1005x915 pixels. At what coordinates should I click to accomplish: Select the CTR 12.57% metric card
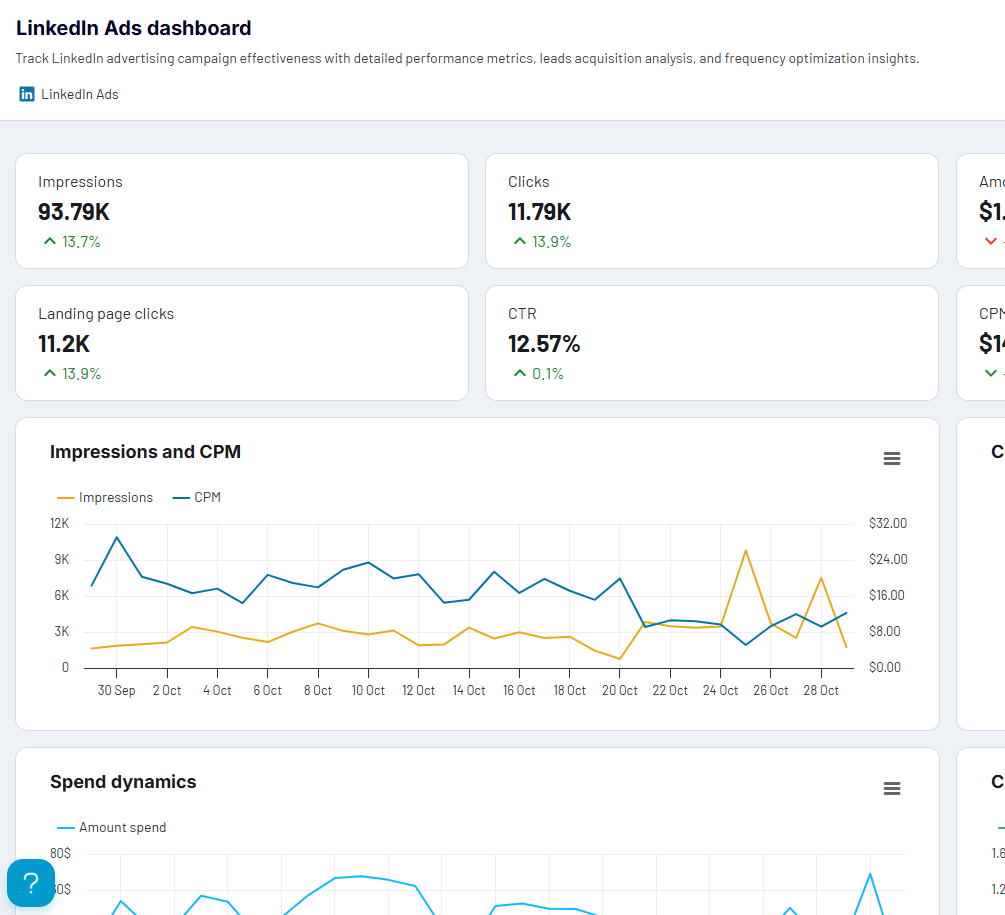coord(711,343)
